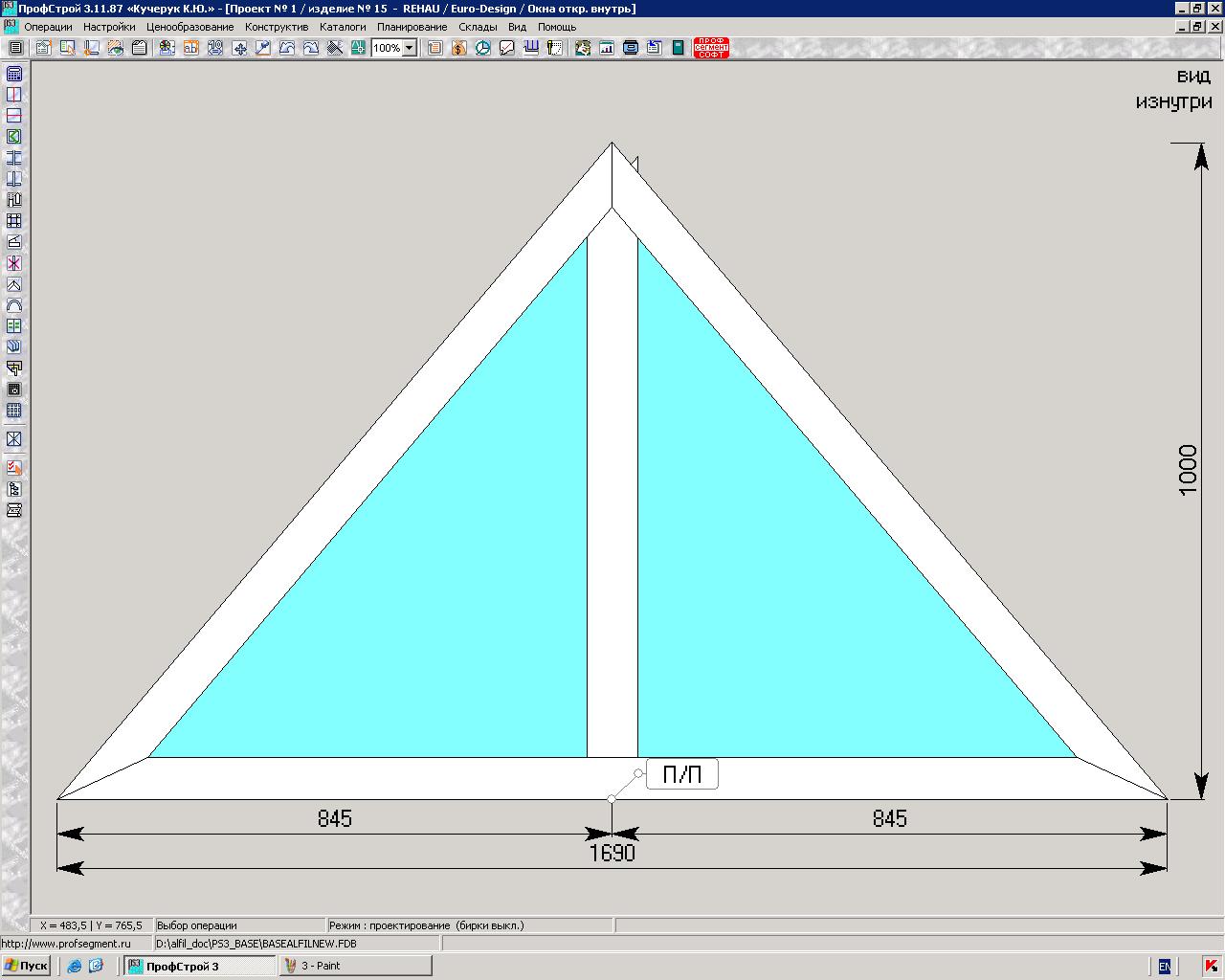Select the arch shape tool
The width and height of the screenshot is (1225, 980).
pyautogui.click(x=14, y=305)
